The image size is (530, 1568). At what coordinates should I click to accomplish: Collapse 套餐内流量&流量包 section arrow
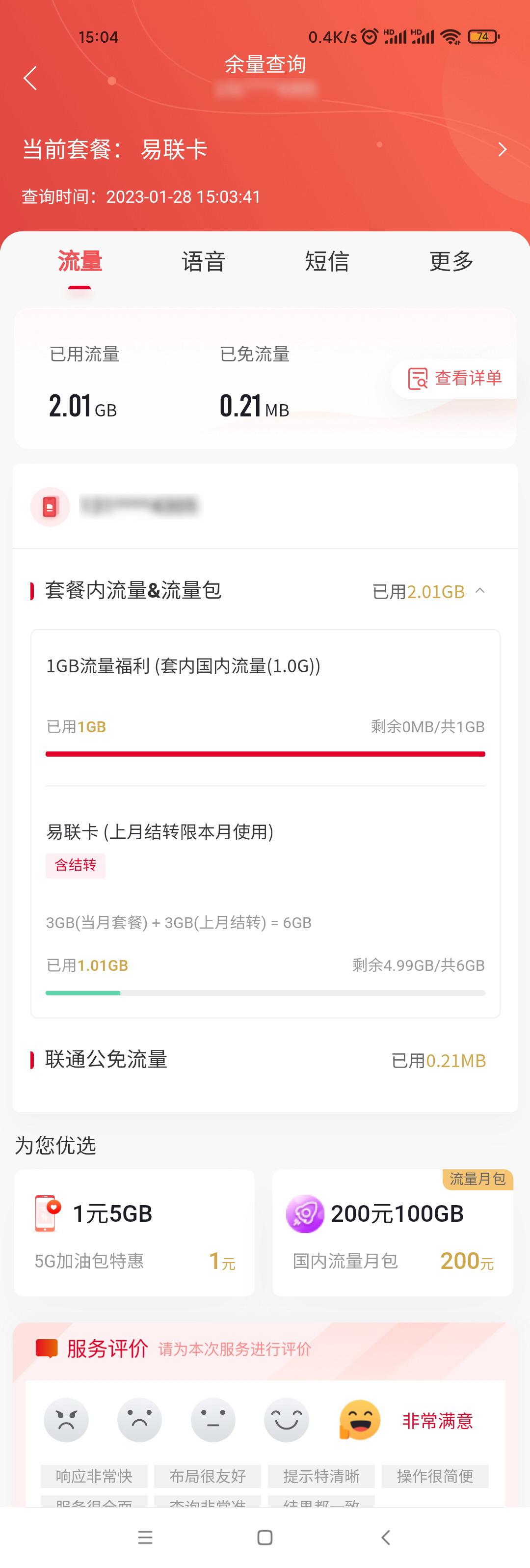(x=480, y=590)
